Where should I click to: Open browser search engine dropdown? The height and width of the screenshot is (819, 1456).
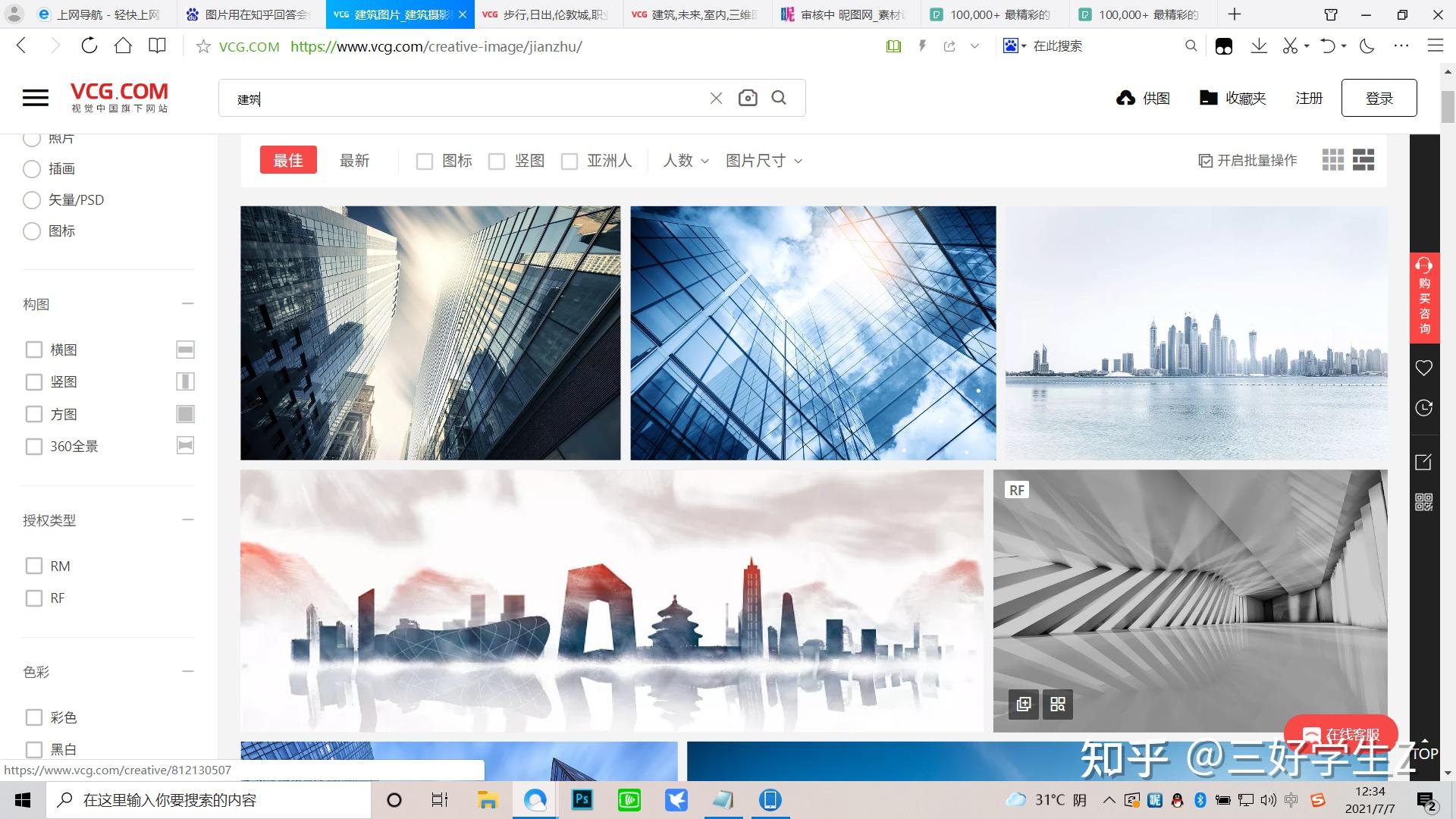(x=1015, y=46)
